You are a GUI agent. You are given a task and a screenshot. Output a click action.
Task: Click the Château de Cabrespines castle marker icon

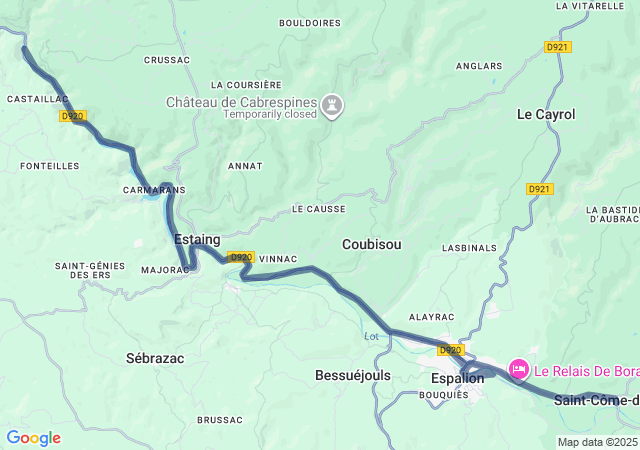pos(332,106)
